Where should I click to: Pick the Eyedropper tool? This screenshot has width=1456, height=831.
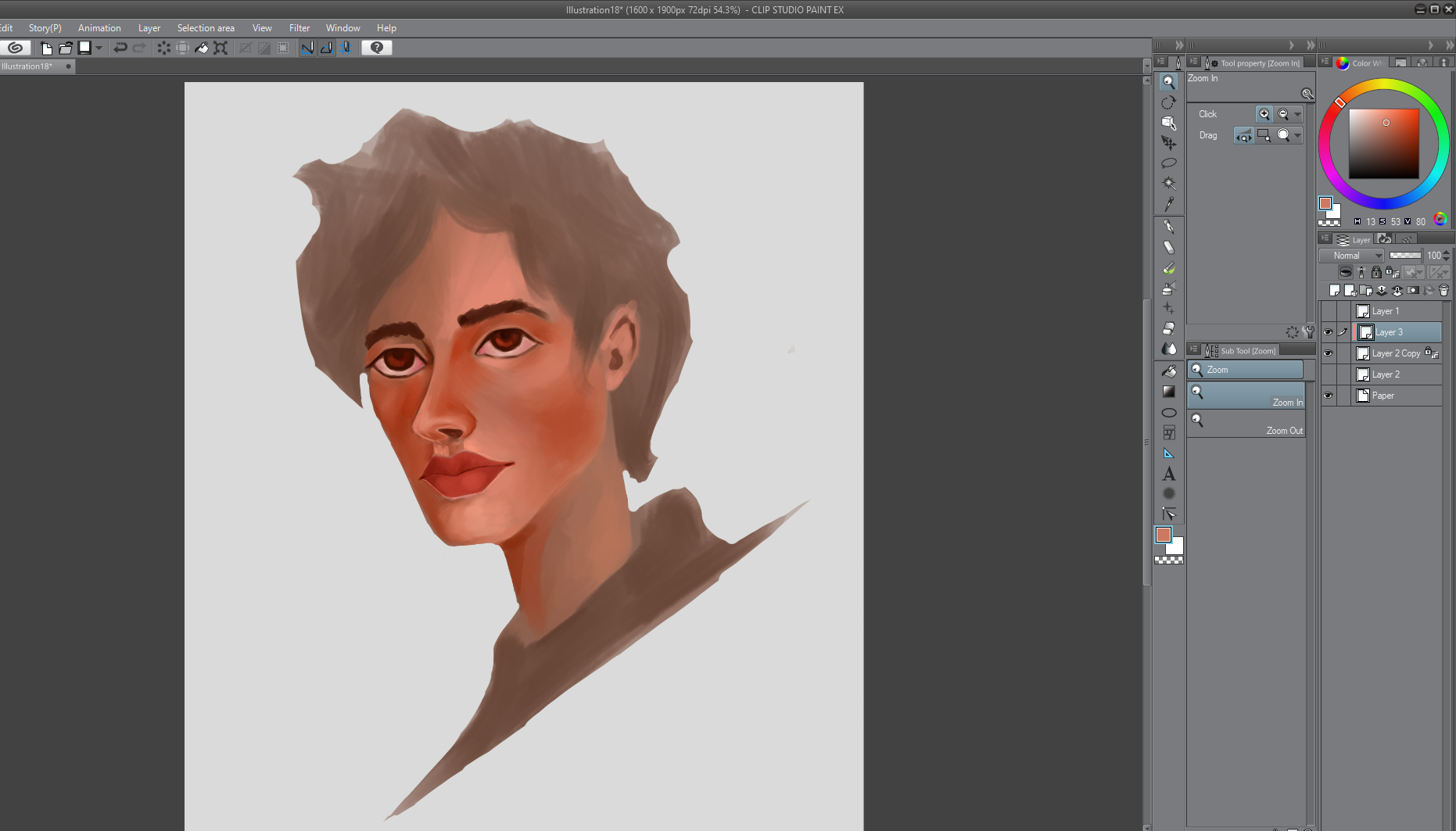1168,204
